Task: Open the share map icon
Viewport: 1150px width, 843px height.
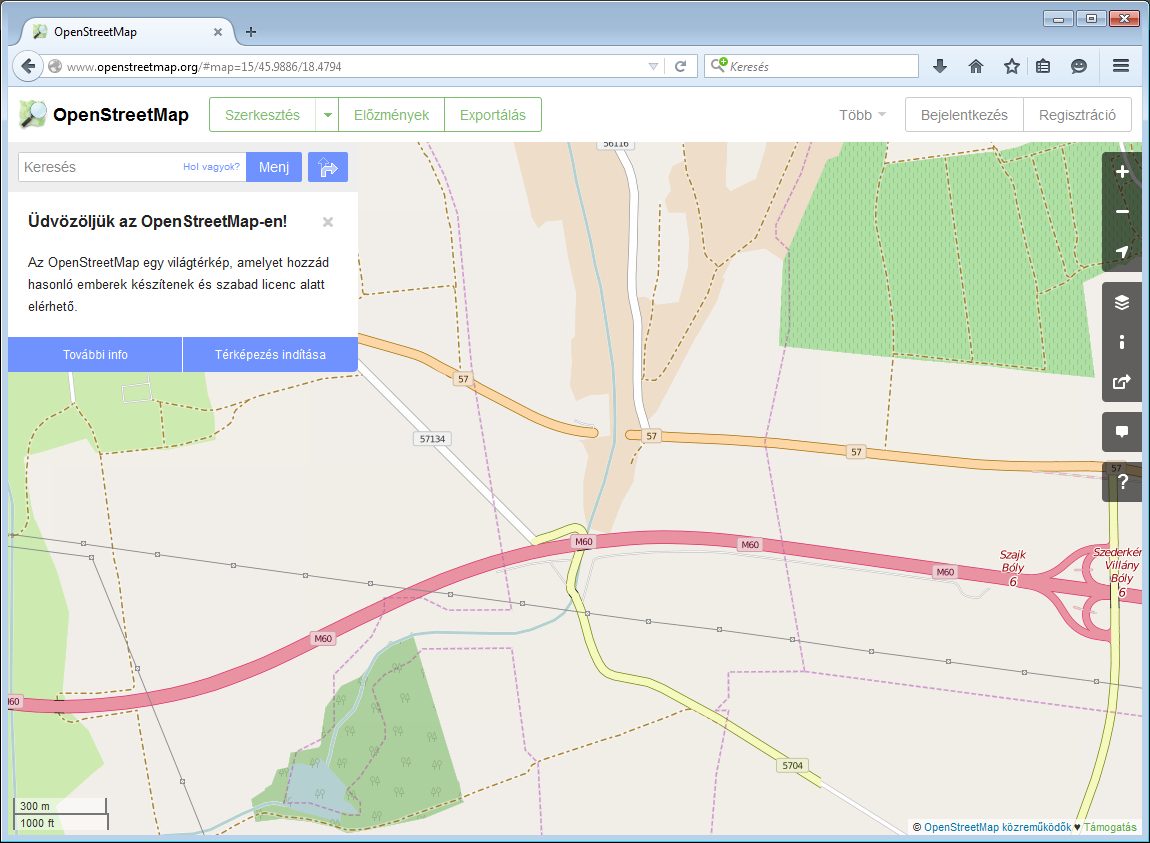Action: pyautogui.click(x=1121, y=382)
